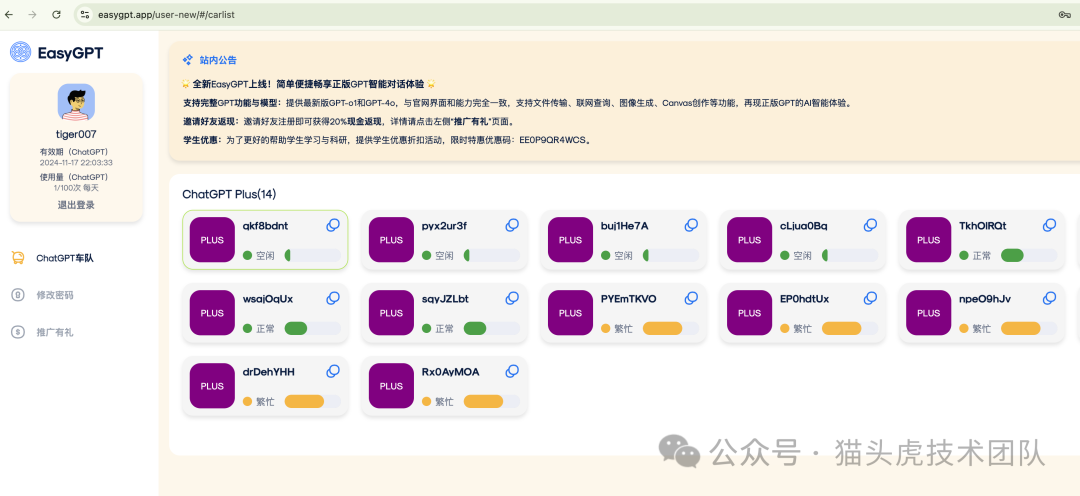
Task: Click the dollar icon next to 推广有礼
Action: click(x=18, y=332)
